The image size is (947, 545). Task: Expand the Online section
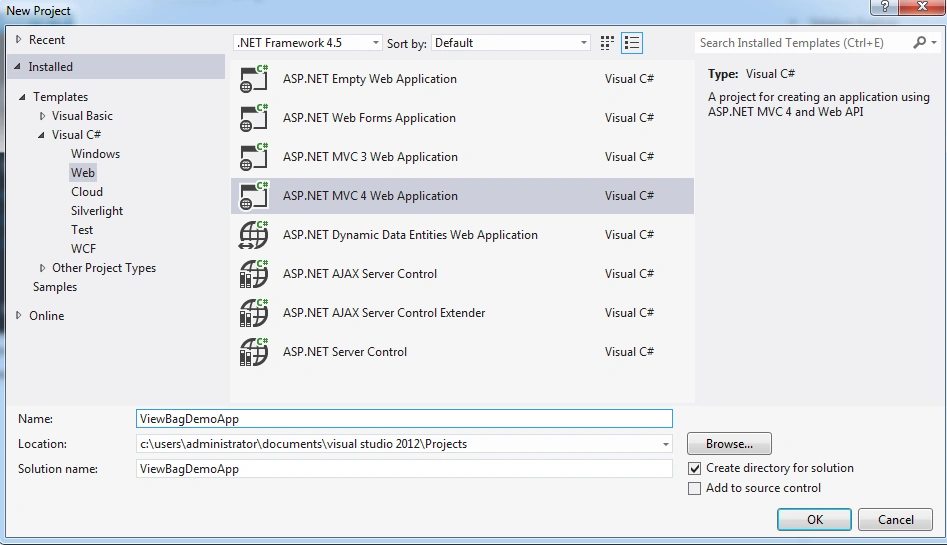pyautogui.click(x=19, y=315)
